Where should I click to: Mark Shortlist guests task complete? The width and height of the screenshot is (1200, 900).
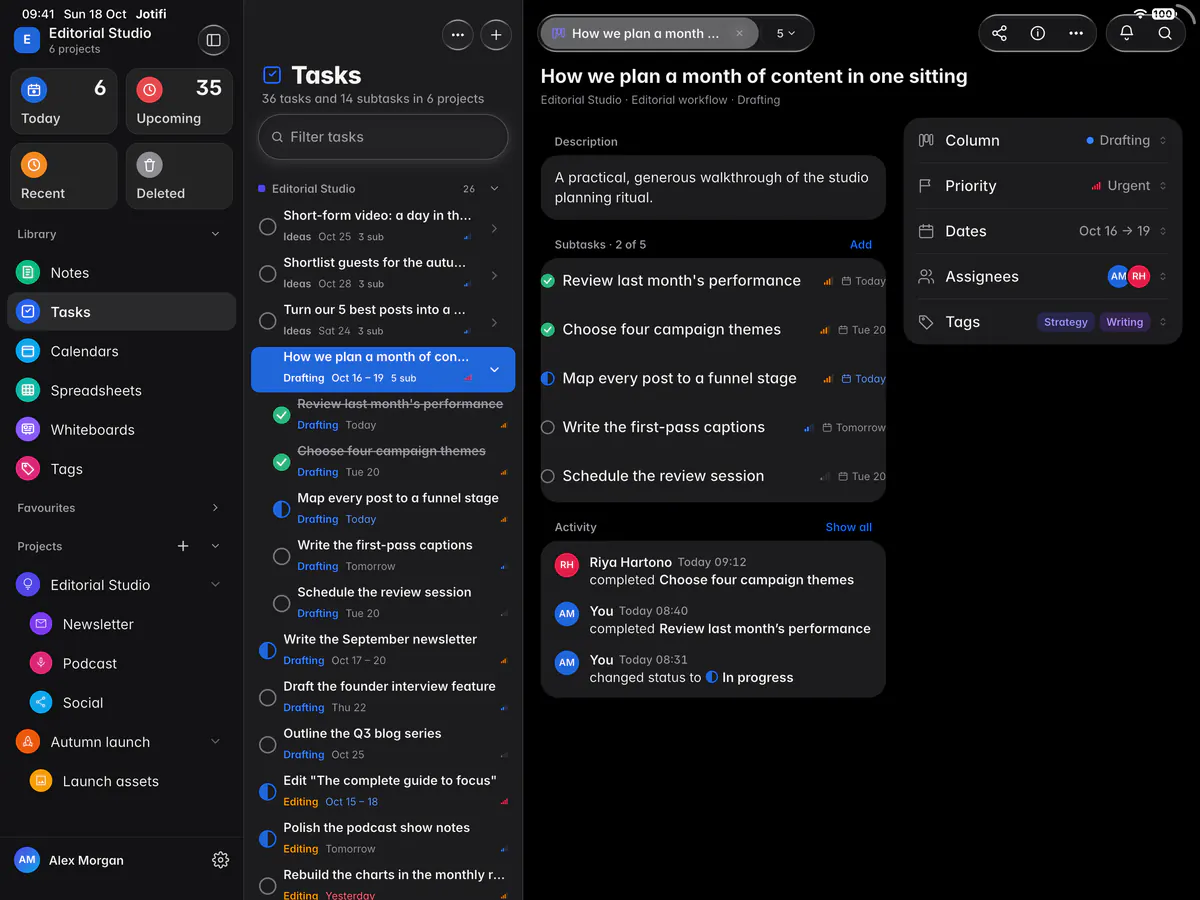tap(267, 274)
